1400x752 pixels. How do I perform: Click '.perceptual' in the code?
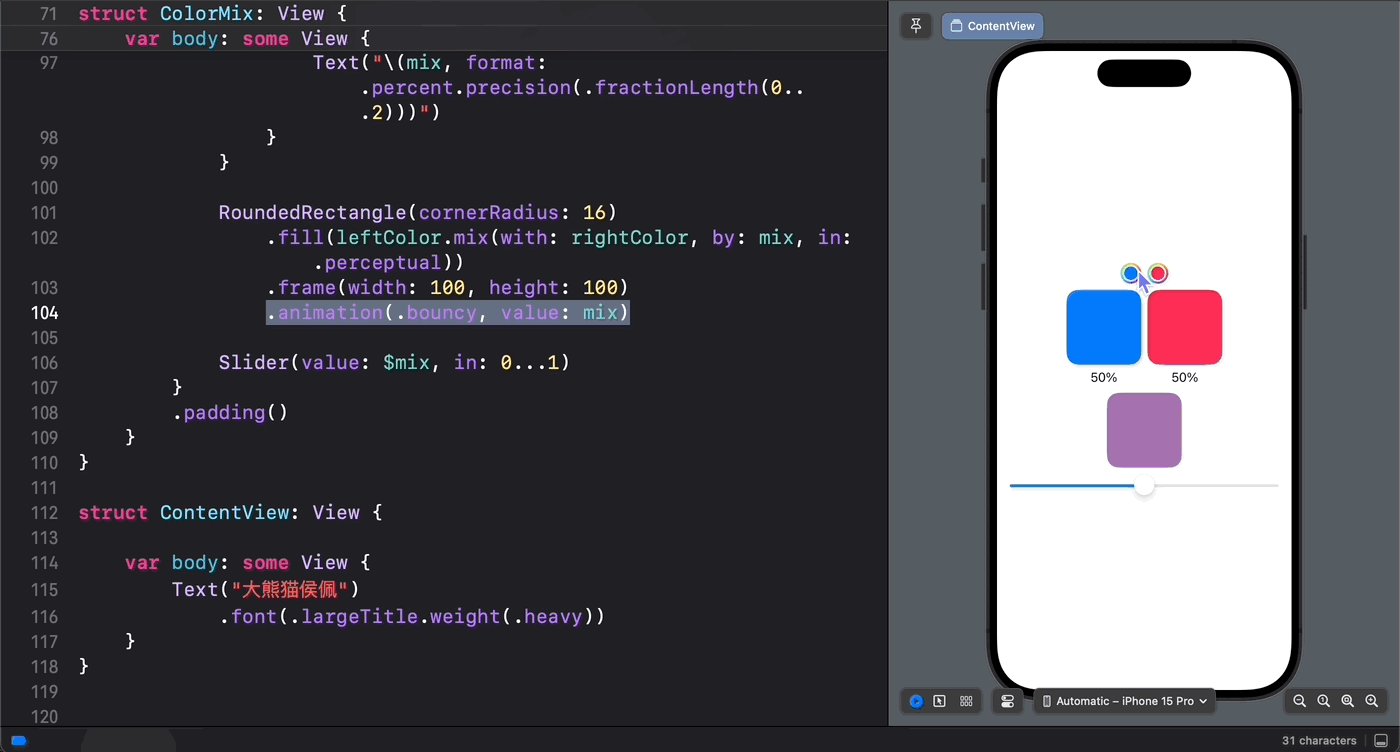coord(377,263)
